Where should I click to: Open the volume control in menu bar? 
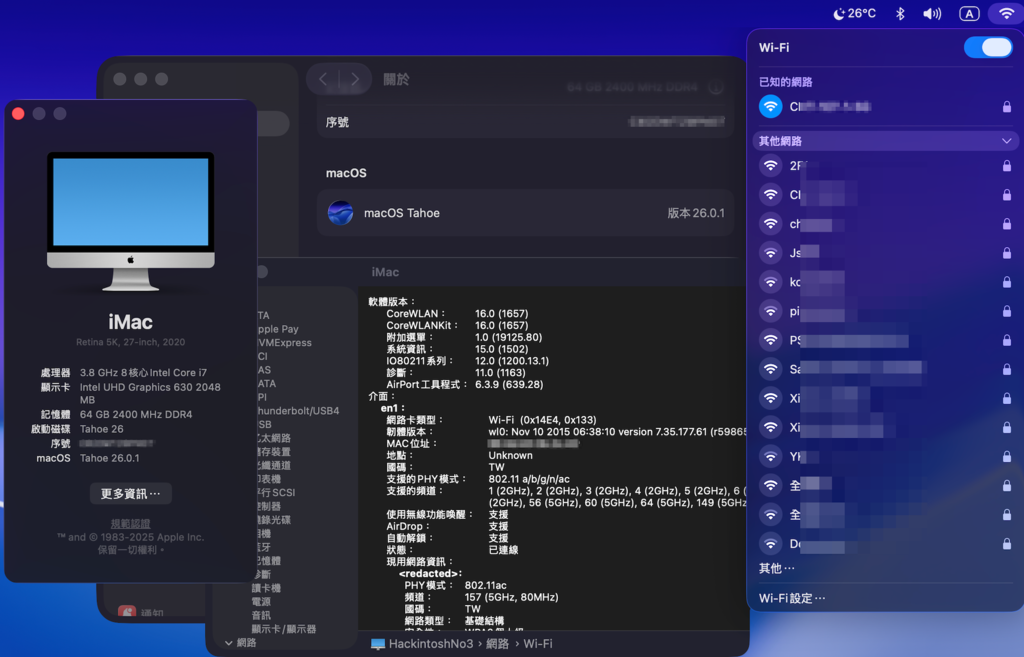tap(932, 13)
